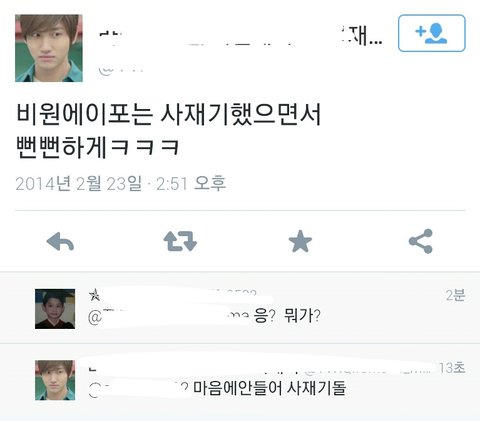Retweet this tweet using the retweet icon
The image size is (480, 421).
pyautogui.click(x=180, y=241)
